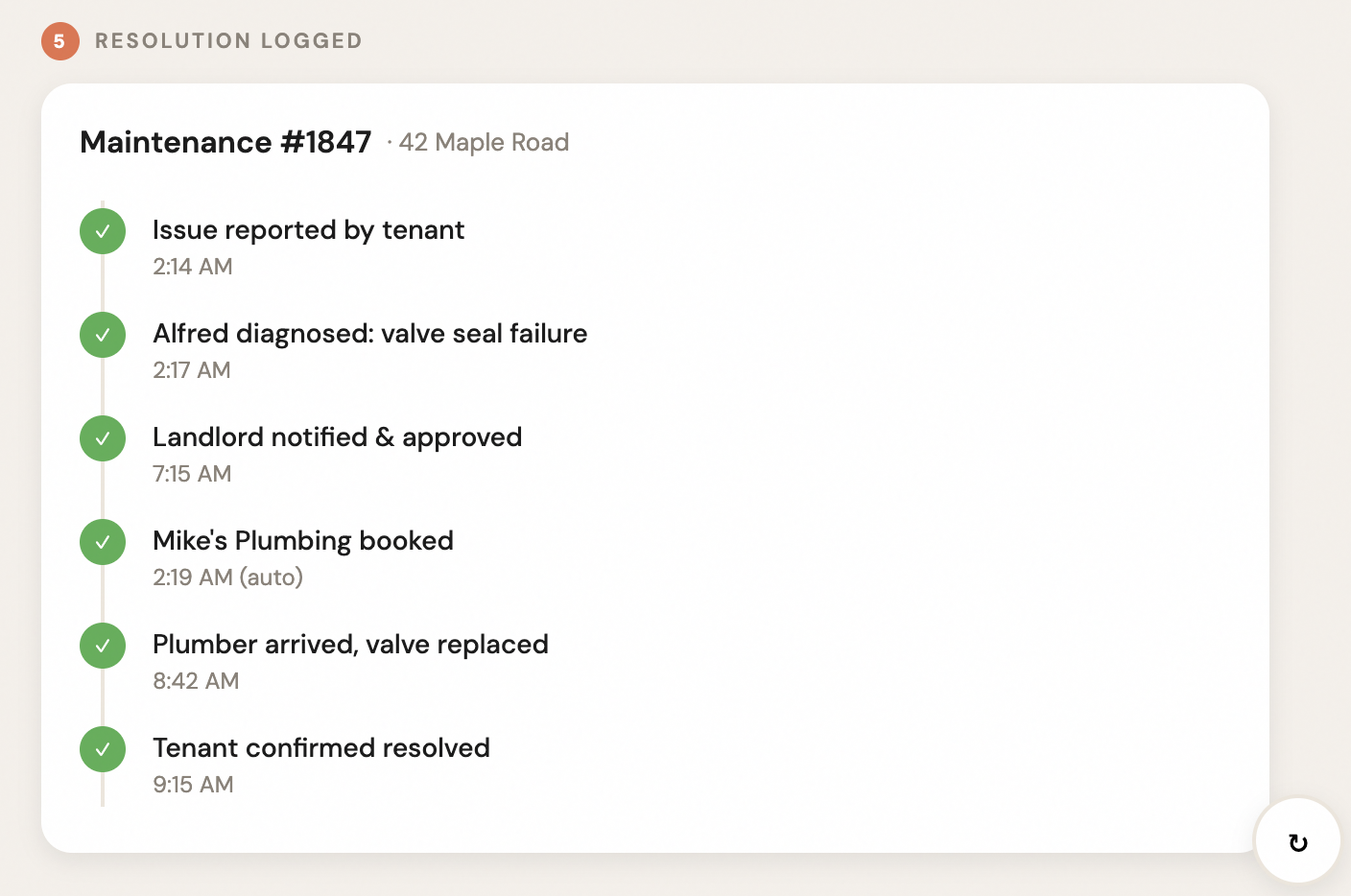Open the Mike's Plumbing booked entry

pyautogui.click(x=302, y=541)
